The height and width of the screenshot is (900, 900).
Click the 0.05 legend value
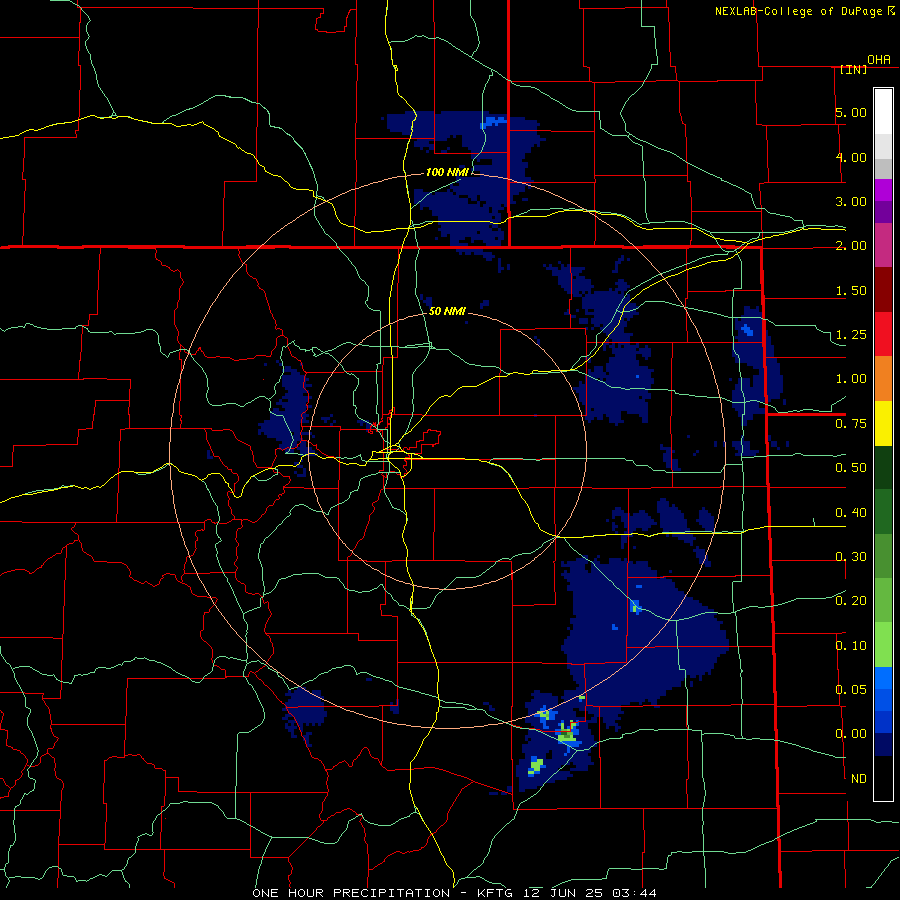[x=851, y=689]
